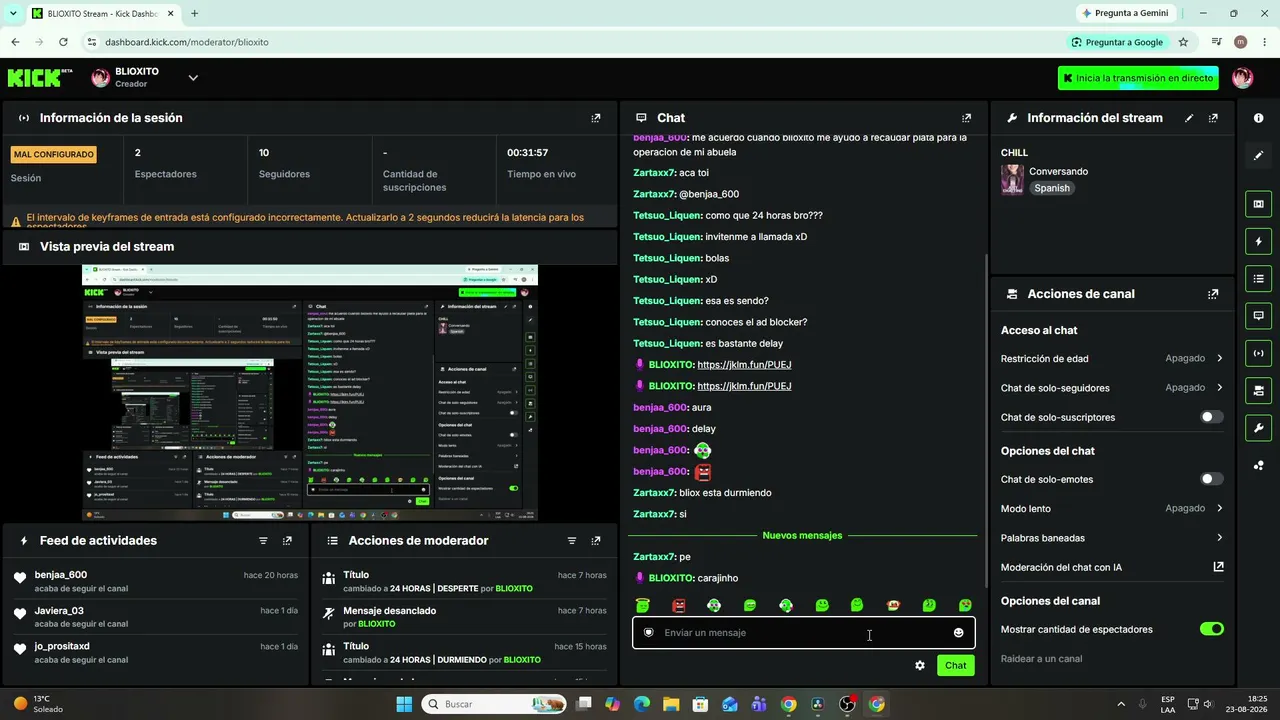Click 'Preguntar a Google' in address bar
This screenshot has width=1280, height=720.
click(1117, 42)
